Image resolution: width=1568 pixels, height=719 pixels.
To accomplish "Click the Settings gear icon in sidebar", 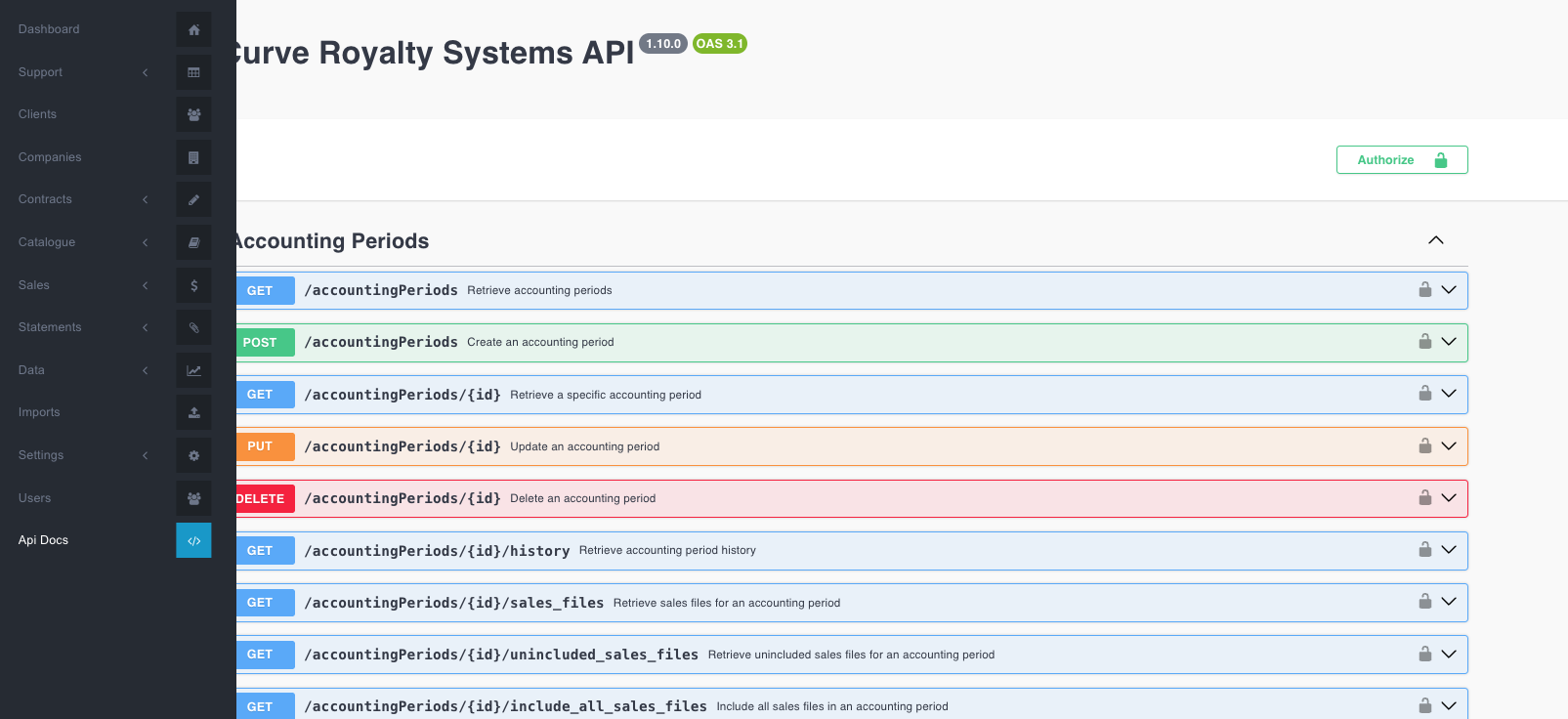I will coord(193,455).
